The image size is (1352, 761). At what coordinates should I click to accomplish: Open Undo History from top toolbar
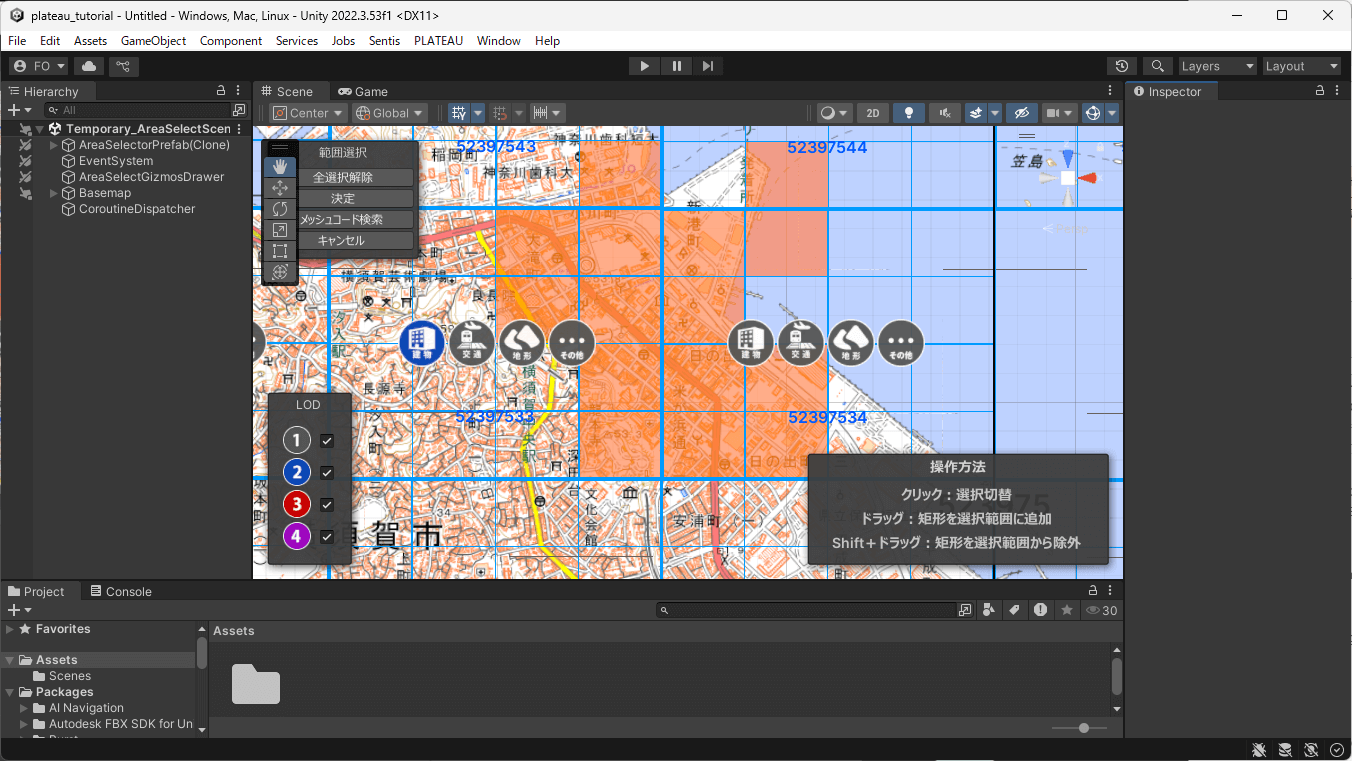1122,66
